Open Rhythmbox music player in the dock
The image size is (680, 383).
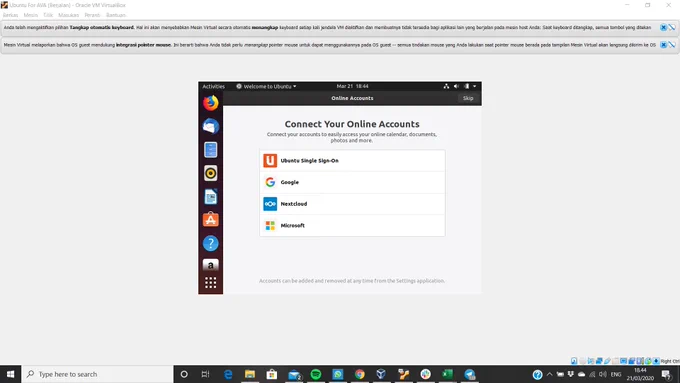click(x=211, y=173)
